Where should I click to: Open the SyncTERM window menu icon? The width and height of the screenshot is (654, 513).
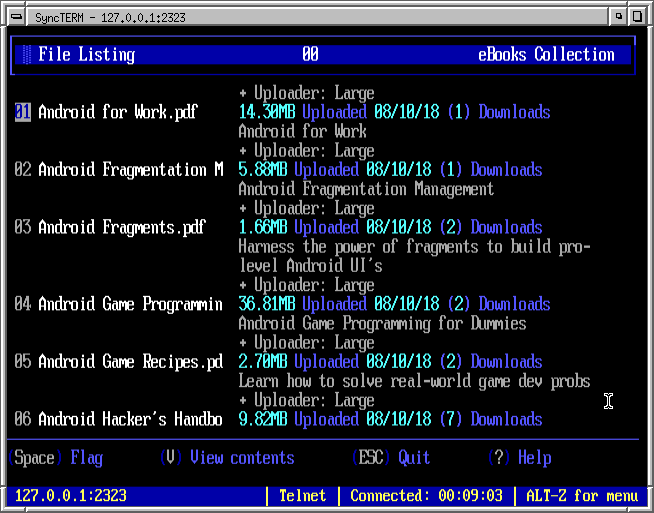pos(17,17)
